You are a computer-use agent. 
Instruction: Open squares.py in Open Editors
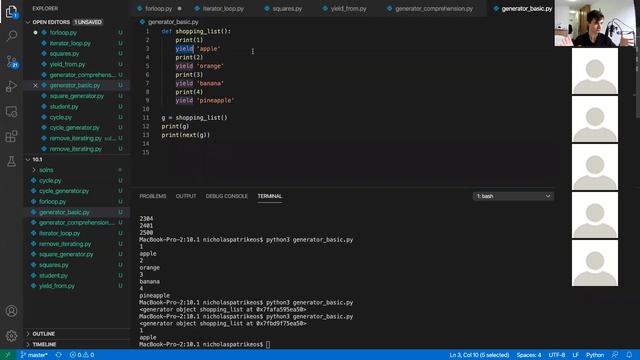click(x=64, y=54)
